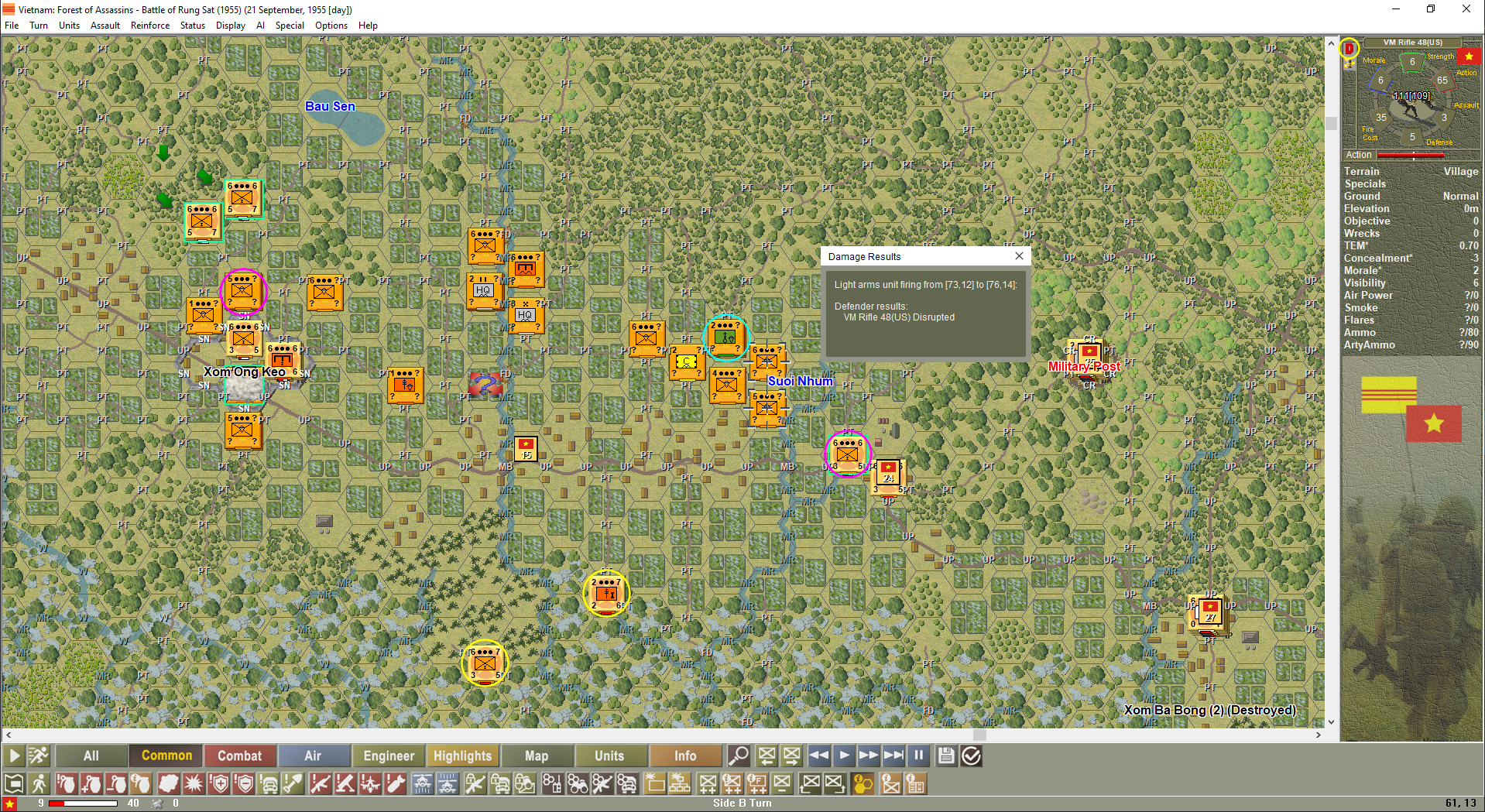Image resolution: width=1485 pixels, height=812 pixels.
Task: Click the first blue helicopter icon
Action: 422,784
